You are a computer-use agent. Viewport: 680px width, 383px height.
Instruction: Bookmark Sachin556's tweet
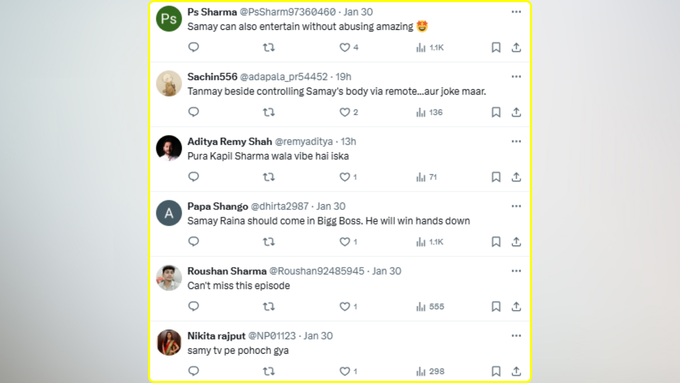click(x=496, y=112)
